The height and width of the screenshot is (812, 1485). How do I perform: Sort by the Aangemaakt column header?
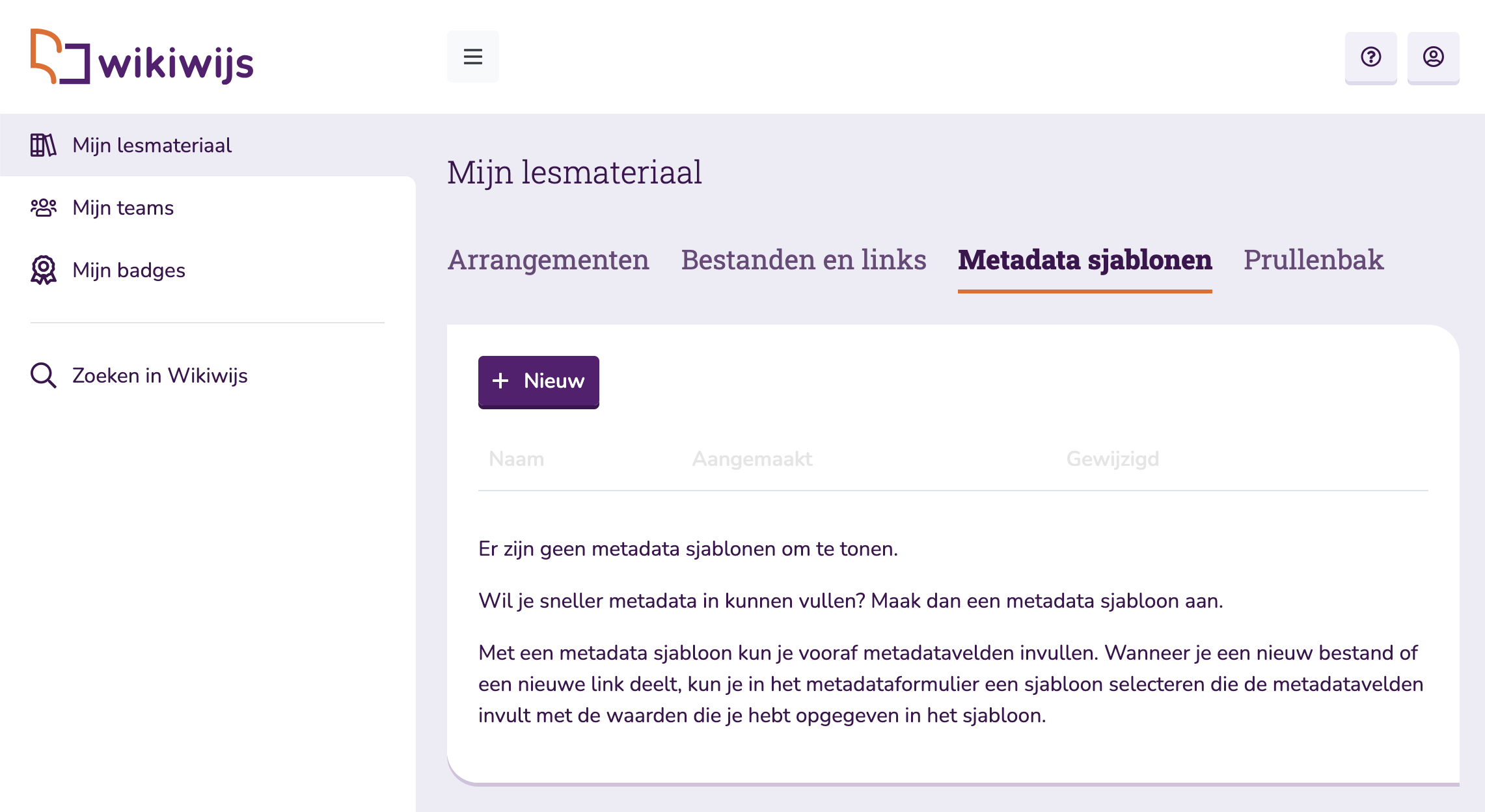[x=752, y=459]
